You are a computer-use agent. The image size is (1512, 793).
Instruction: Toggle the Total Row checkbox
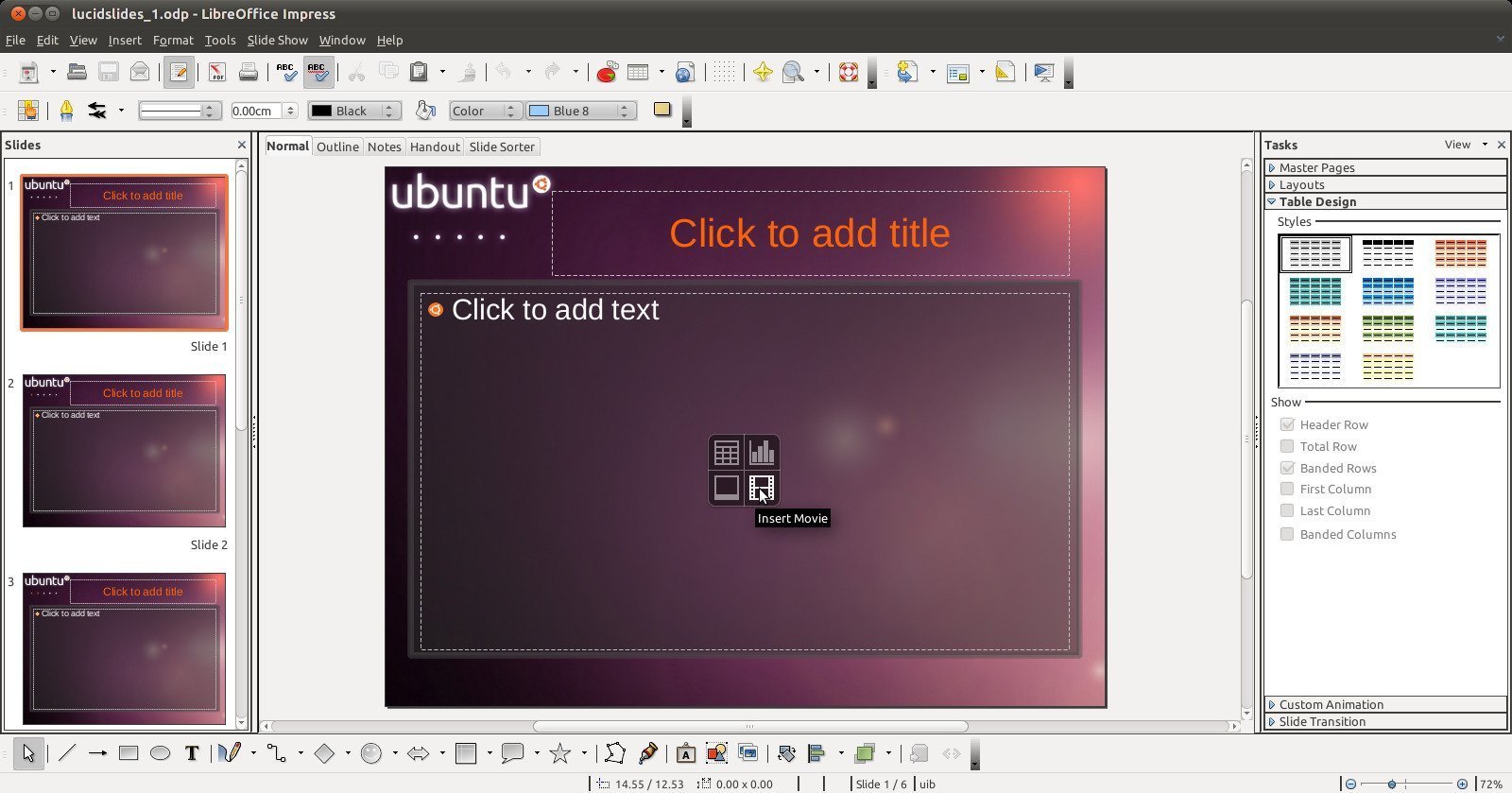click(x=1287, y=446)
